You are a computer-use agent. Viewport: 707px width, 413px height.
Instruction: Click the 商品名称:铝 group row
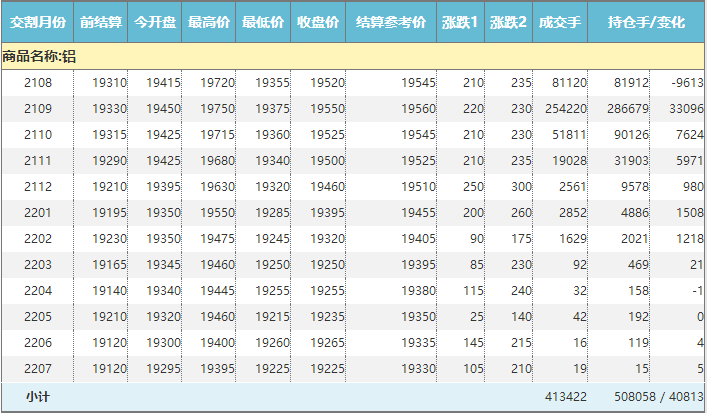coord(40,57)
